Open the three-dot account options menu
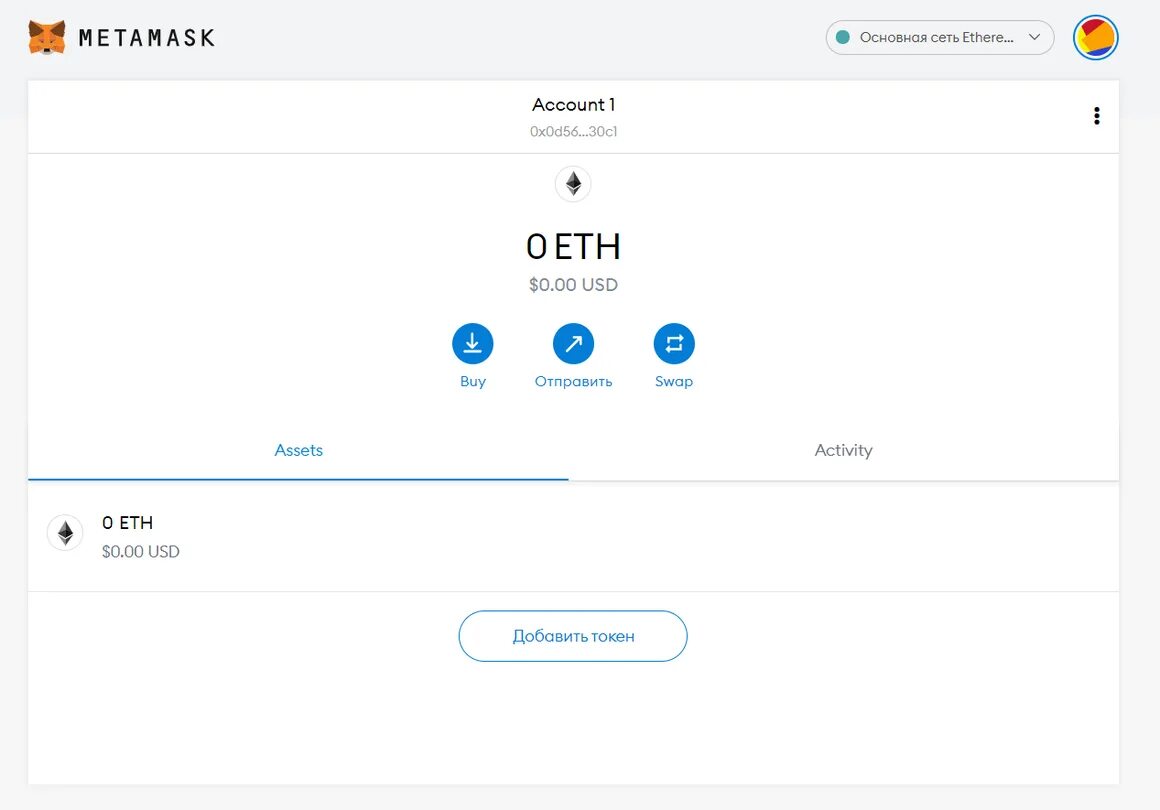The image size is (1160, 810). click(1096, 115)
